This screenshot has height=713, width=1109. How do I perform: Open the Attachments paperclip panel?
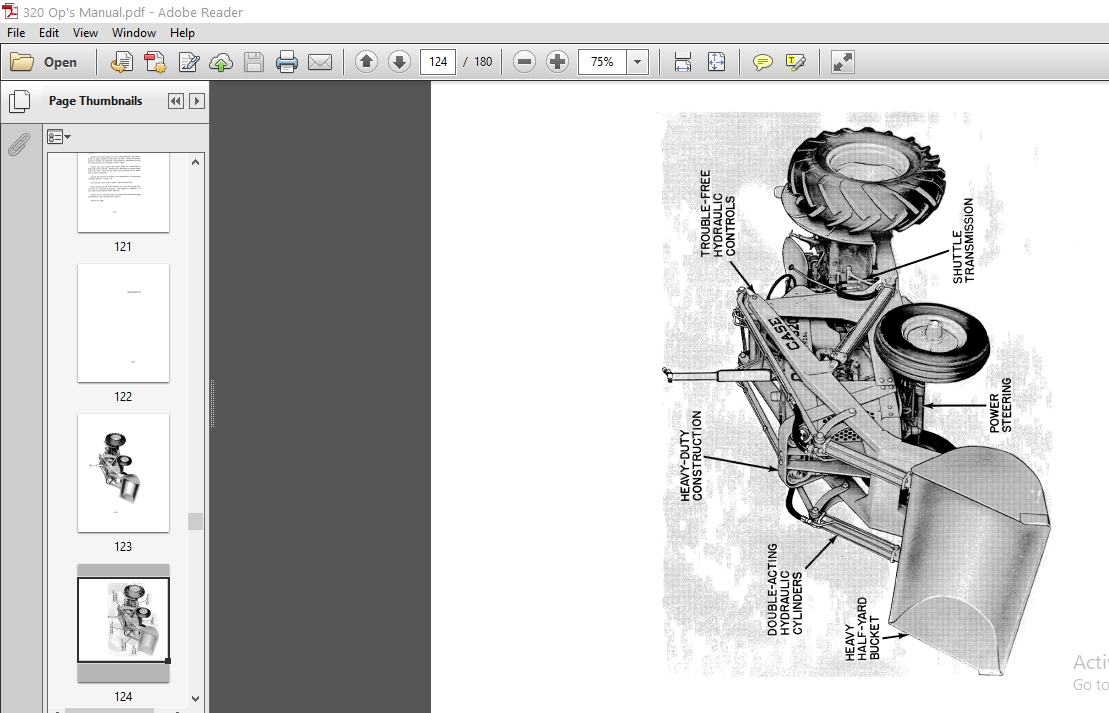(x=19, y=145)
